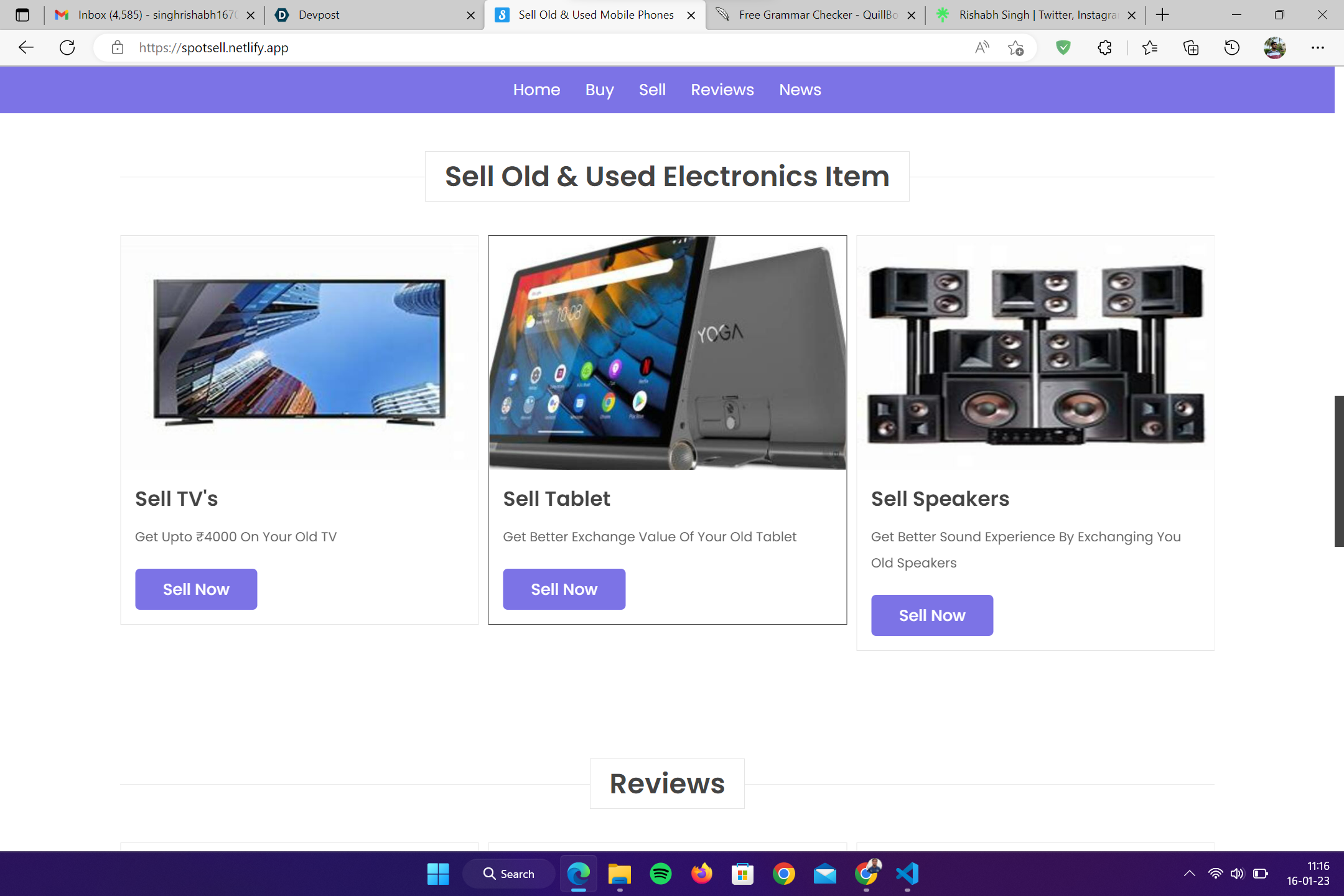
Task: Add page to favorites star icon
Action: [x=1016, y=48]
